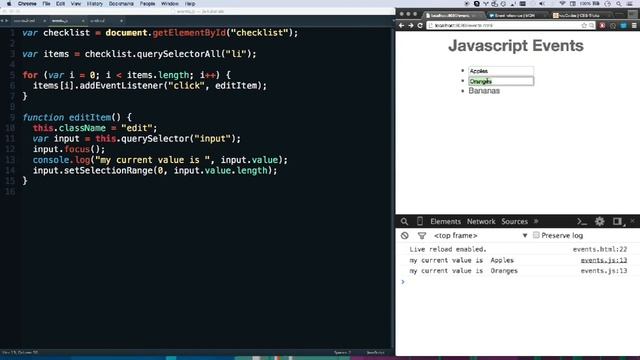
Task: Open events.html:22 source link
Action: [600, 249]
